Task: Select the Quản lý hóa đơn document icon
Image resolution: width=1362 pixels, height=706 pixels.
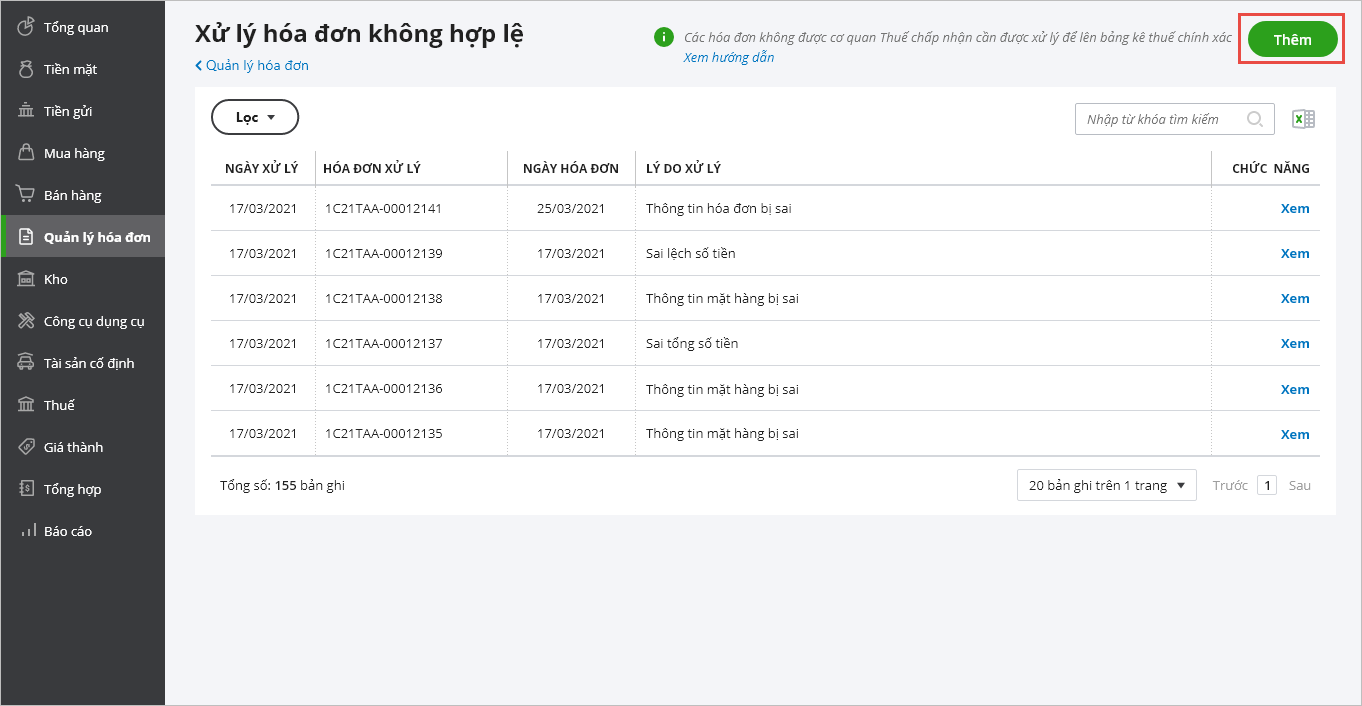Action: coord(26,237)
